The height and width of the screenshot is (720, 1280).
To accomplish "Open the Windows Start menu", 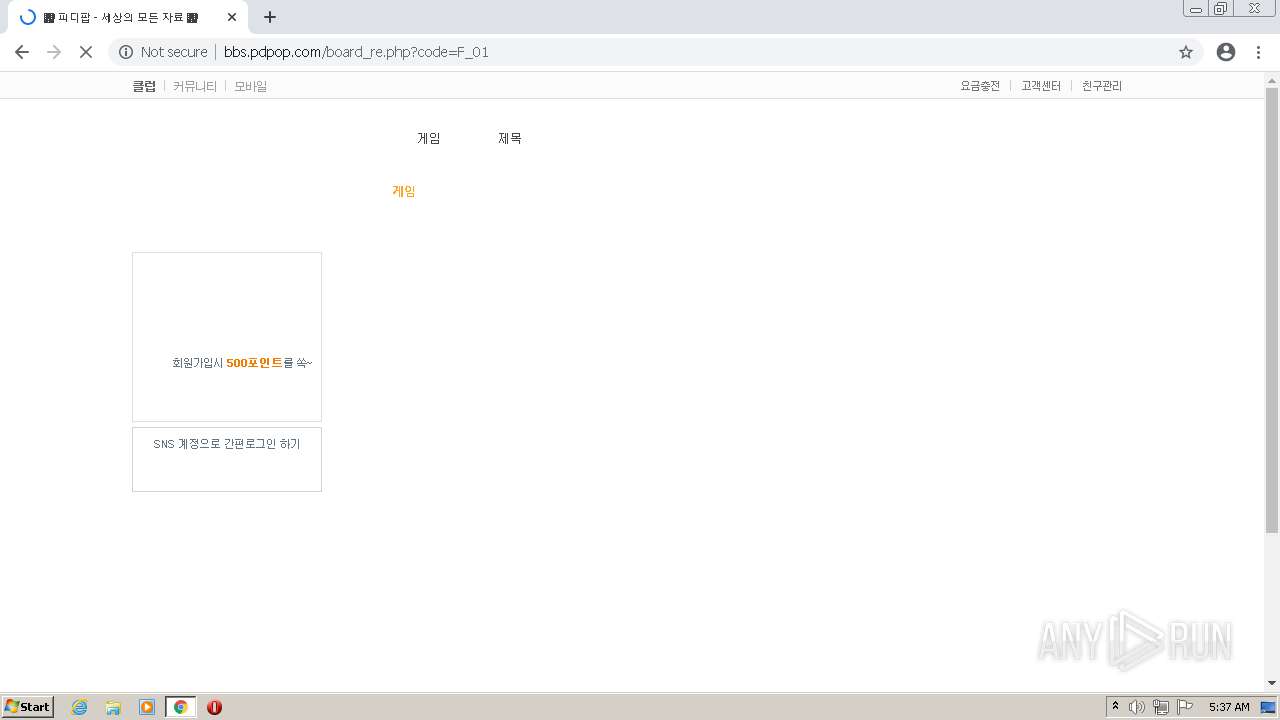I will pos(28,707).
